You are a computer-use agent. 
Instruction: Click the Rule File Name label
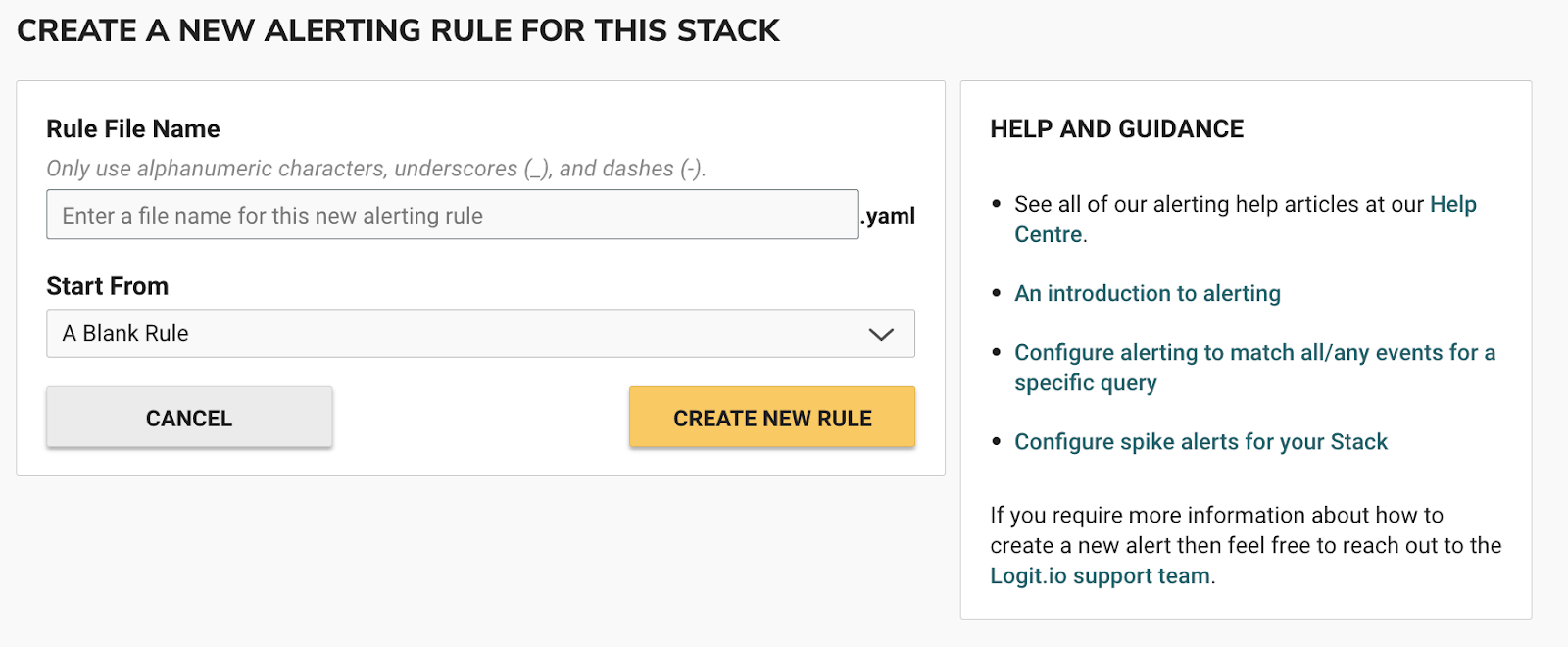click(133, 129)
